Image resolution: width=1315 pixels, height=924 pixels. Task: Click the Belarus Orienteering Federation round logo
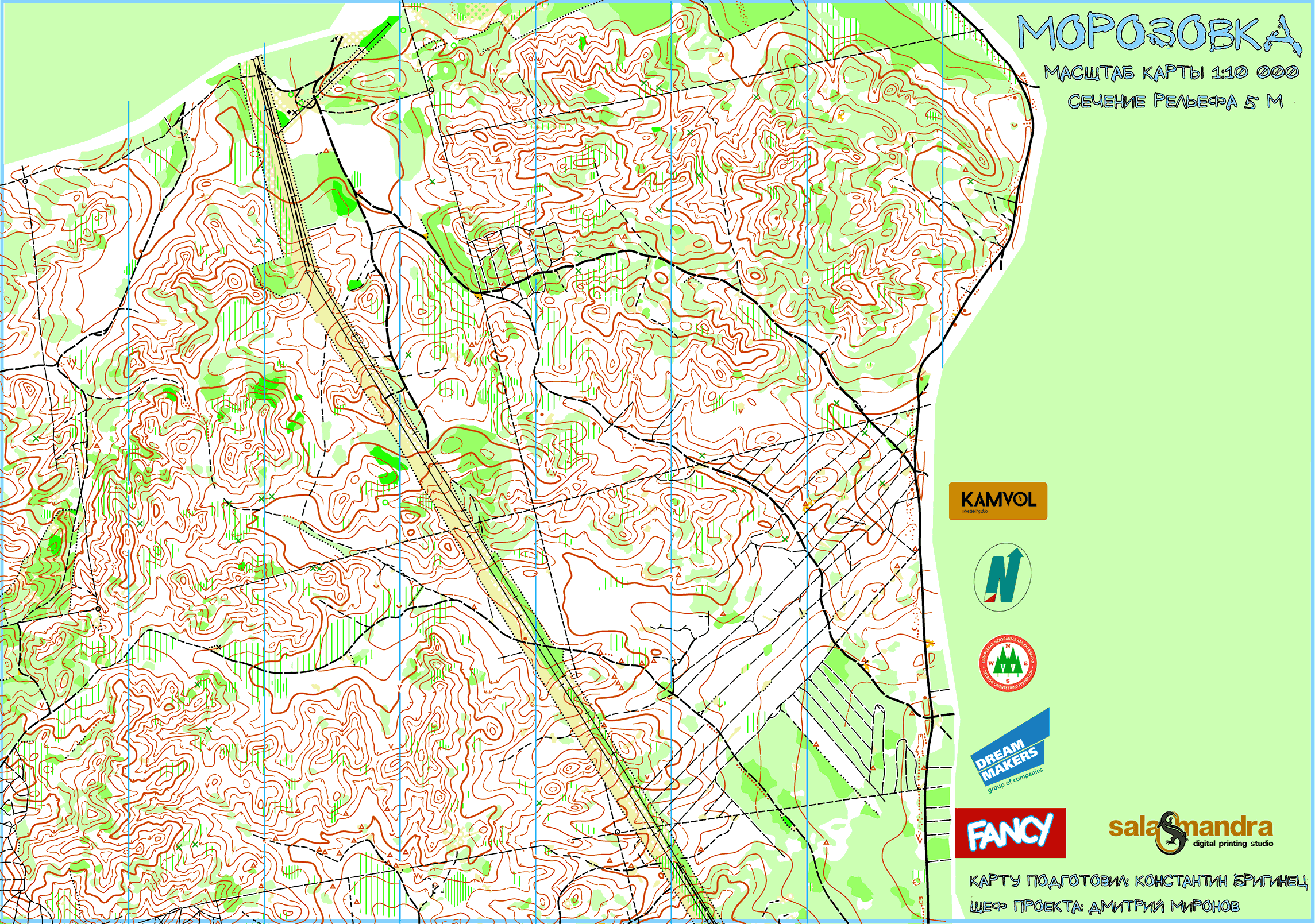[1008, 663]
